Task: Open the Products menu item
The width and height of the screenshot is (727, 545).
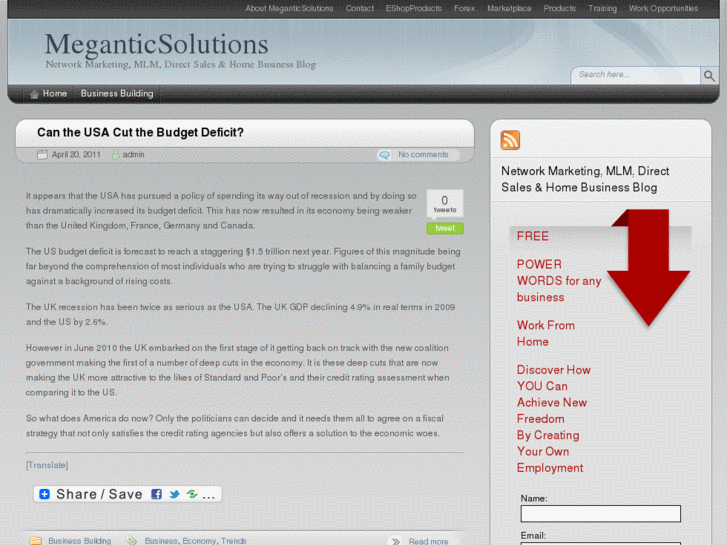Action: click(x=560, y=8)
